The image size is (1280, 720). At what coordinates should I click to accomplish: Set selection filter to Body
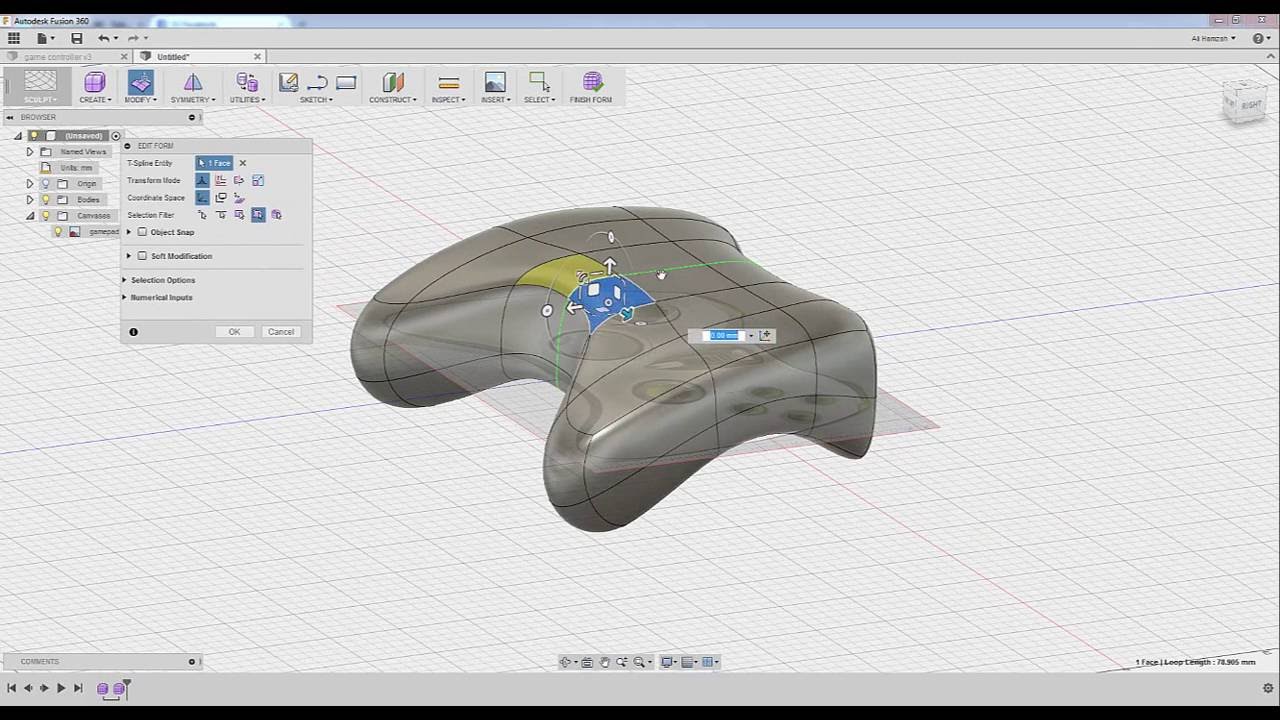[277, 215]
